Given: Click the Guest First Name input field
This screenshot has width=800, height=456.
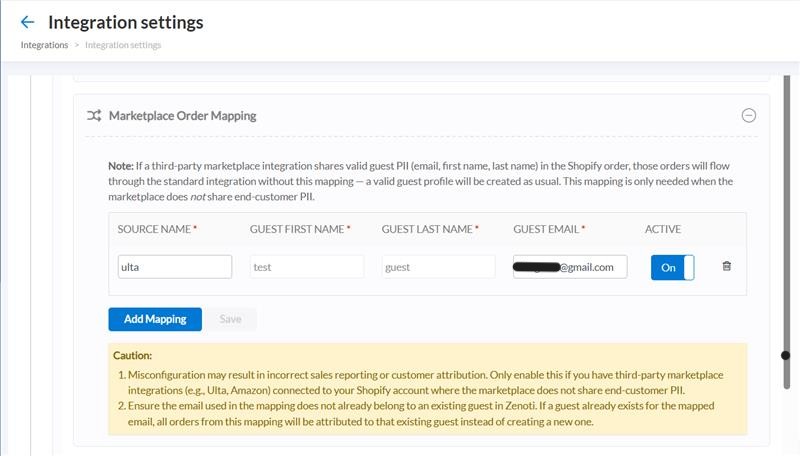Looking at the screenshot, I should (x=307, y=267).
